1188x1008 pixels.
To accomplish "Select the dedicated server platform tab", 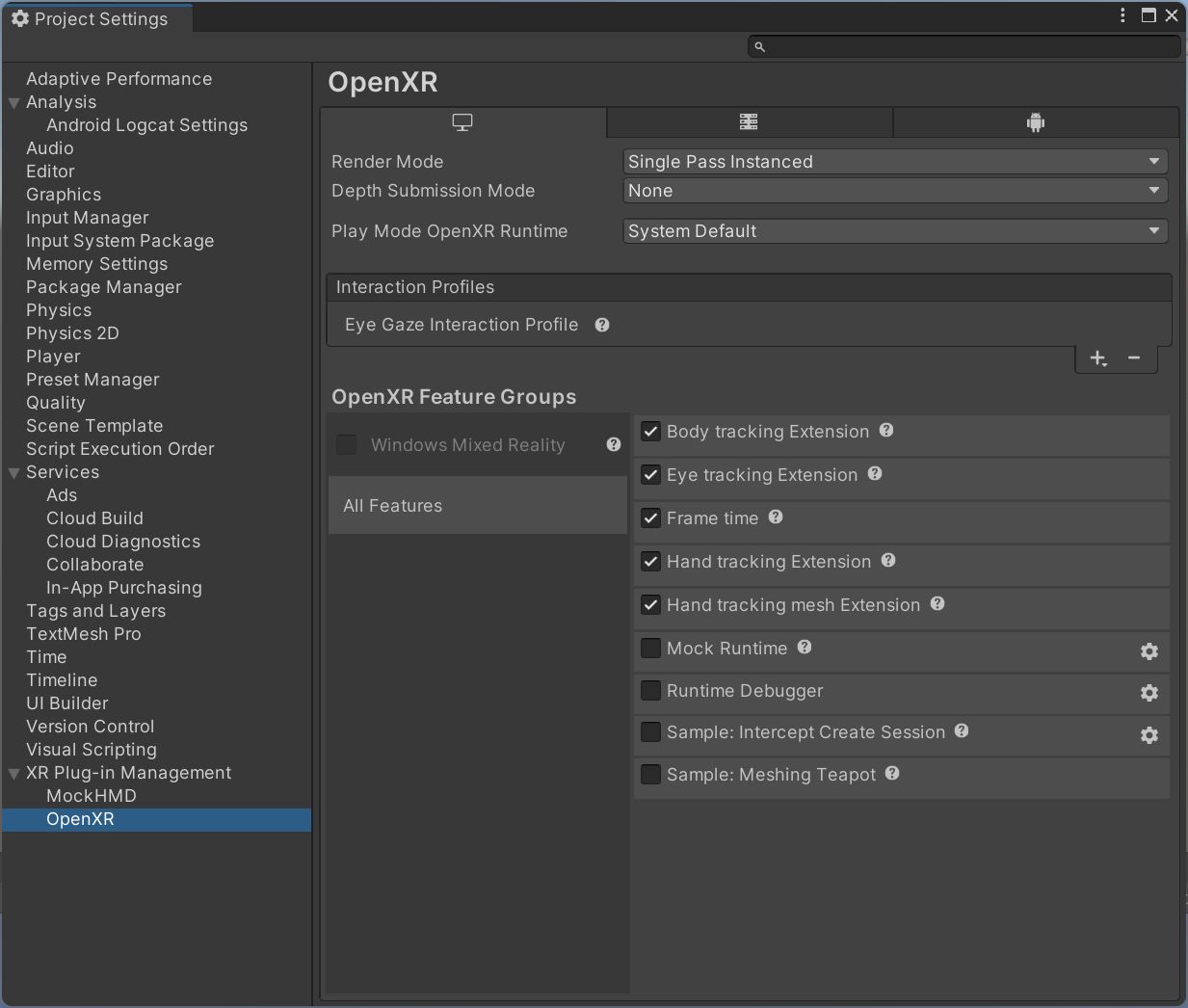I will pos(749,122).
